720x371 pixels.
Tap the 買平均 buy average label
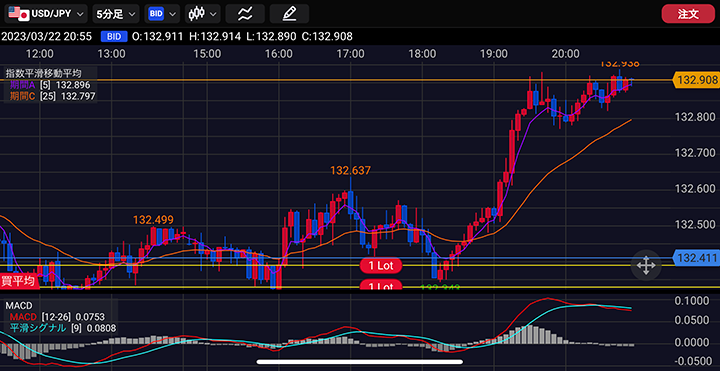[x=18, y=281]
